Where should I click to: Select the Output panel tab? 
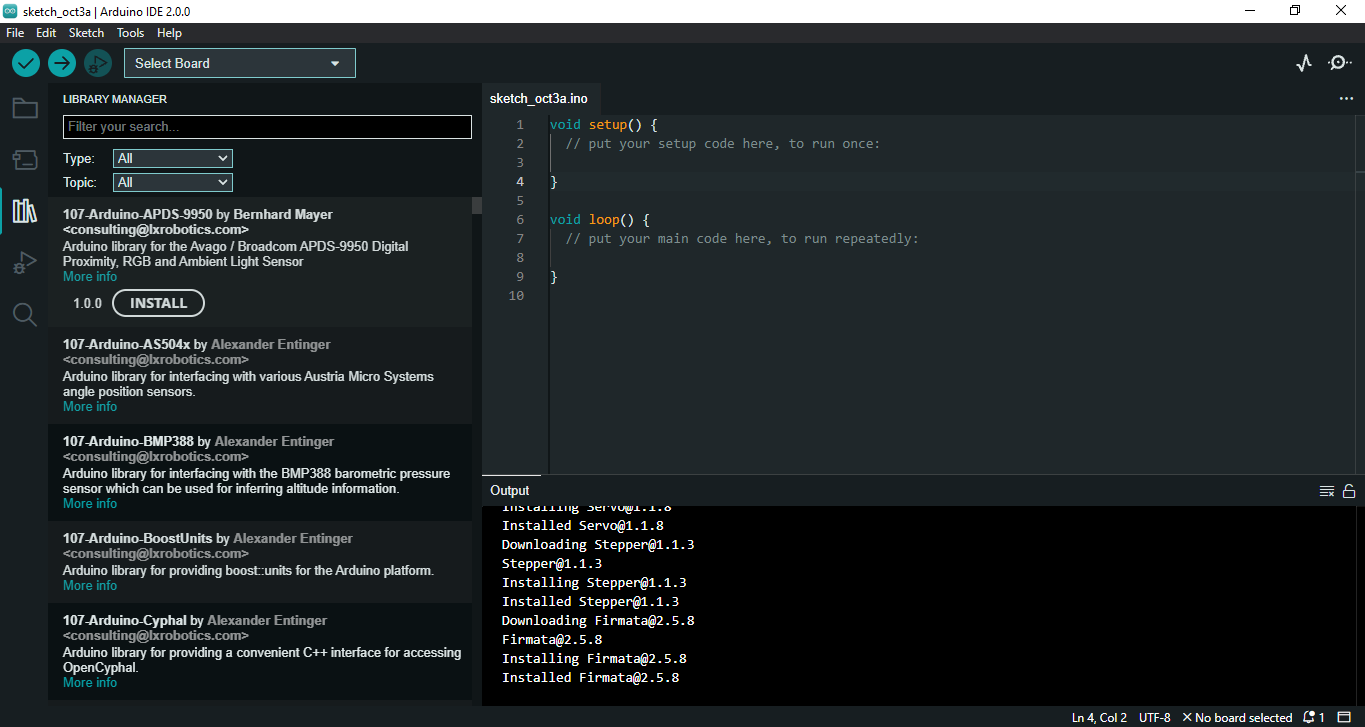(510, 490)
